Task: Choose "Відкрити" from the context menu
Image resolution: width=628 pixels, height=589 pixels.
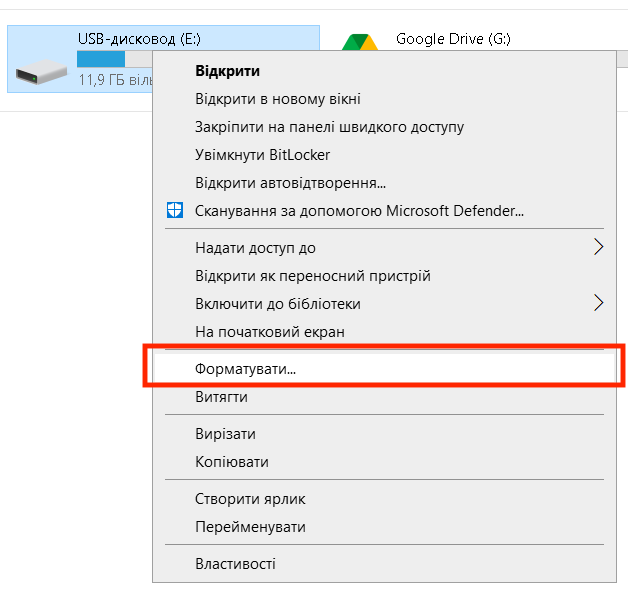Action: [227, 71]
